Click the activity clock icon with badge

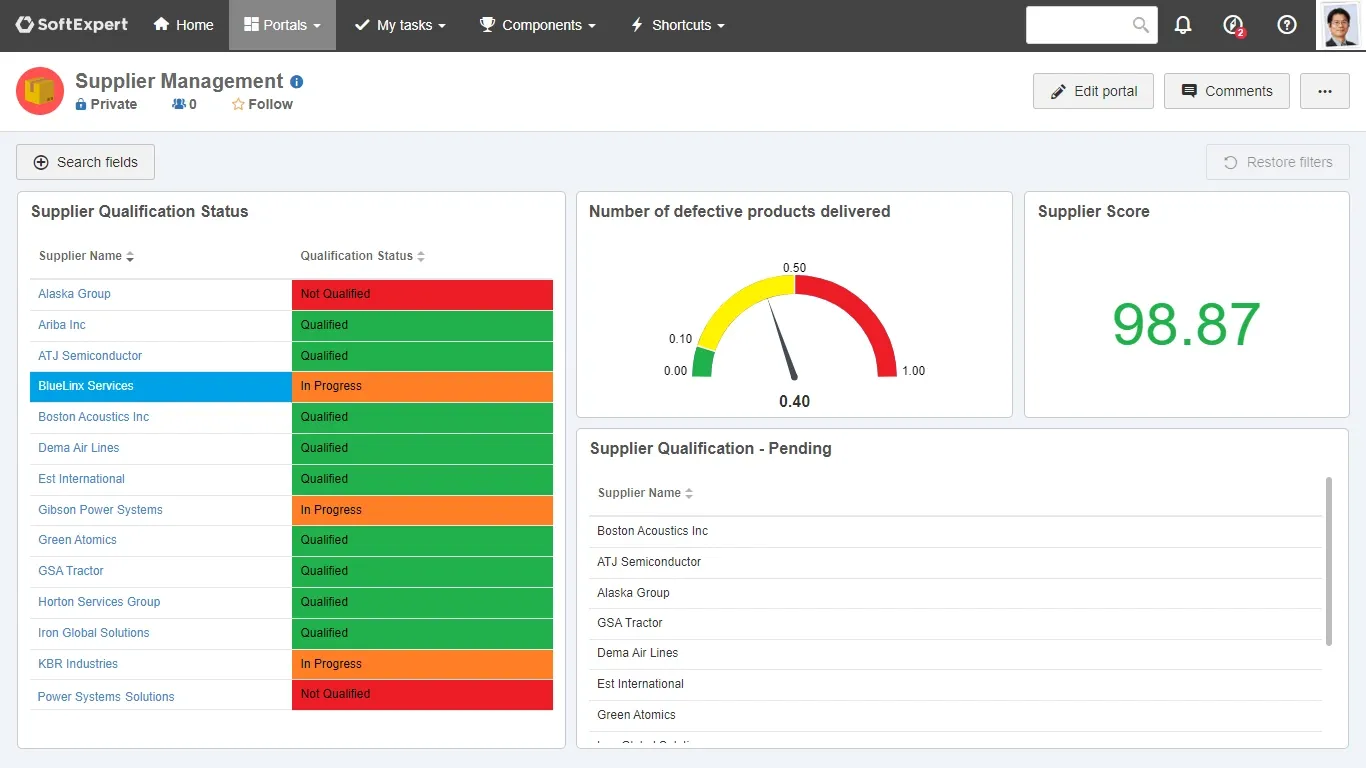click(1234, 25)
